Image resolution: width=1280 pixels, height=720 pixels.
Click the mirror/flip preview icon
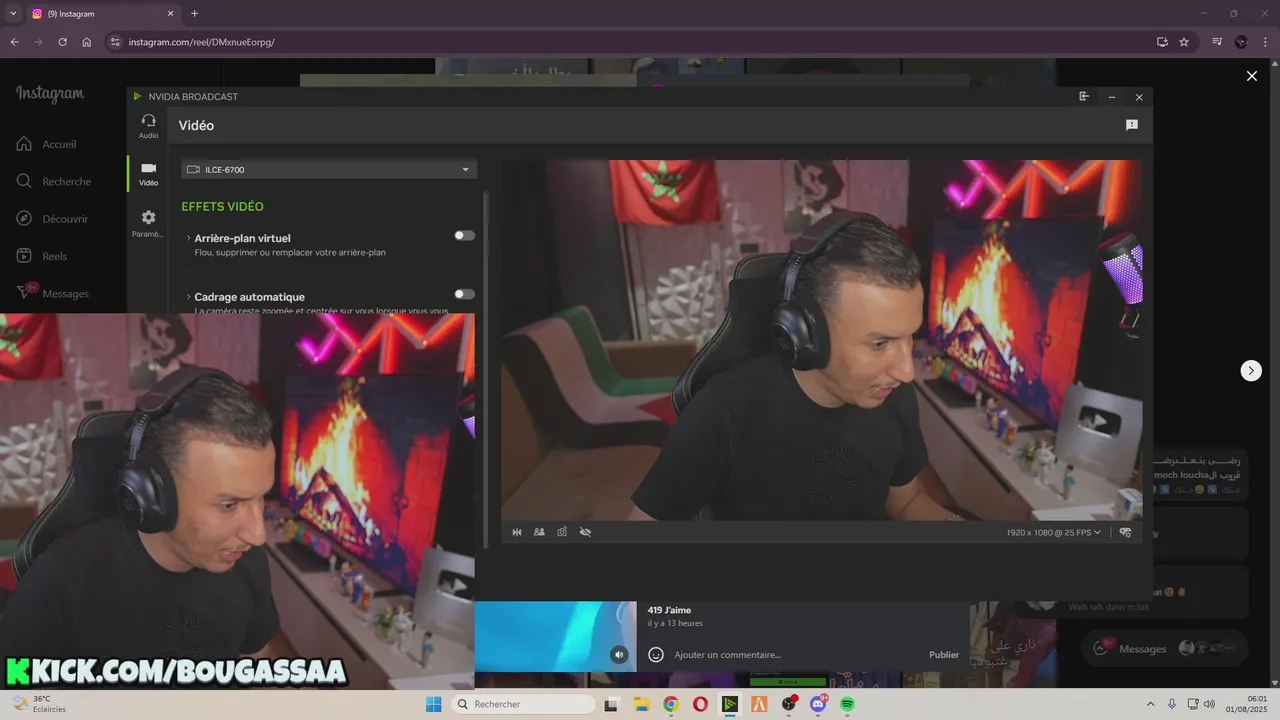pos(517,532)
